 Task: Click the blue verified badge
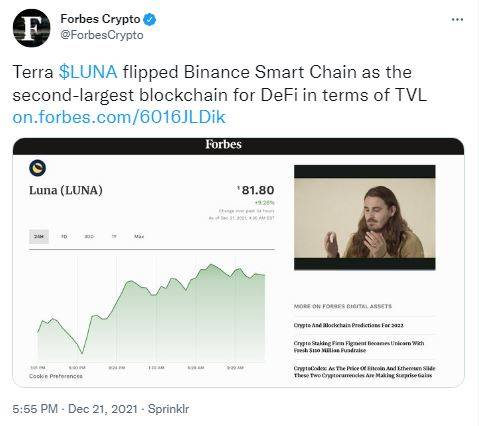click(150, 19)
